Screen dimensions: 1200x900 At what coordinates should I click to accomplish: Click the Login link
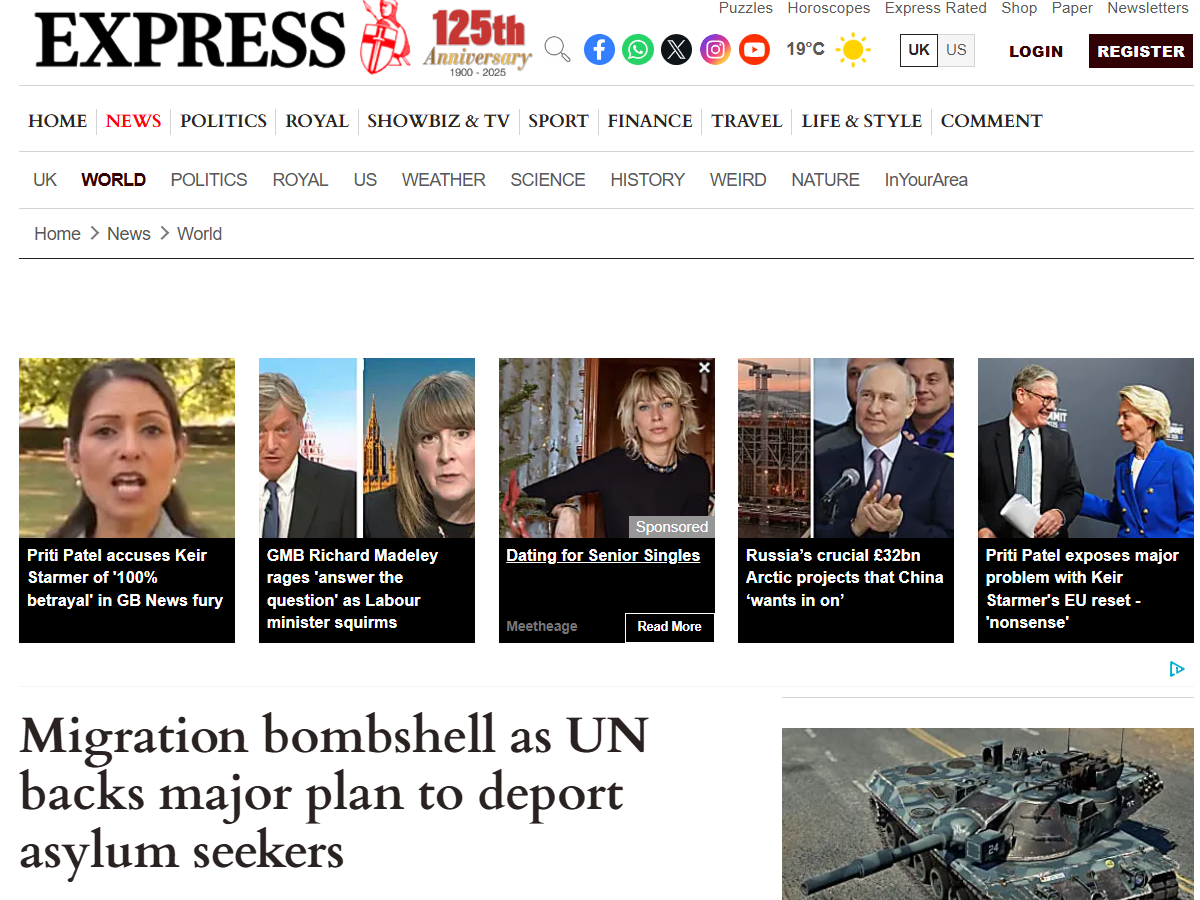[1036, 51]
